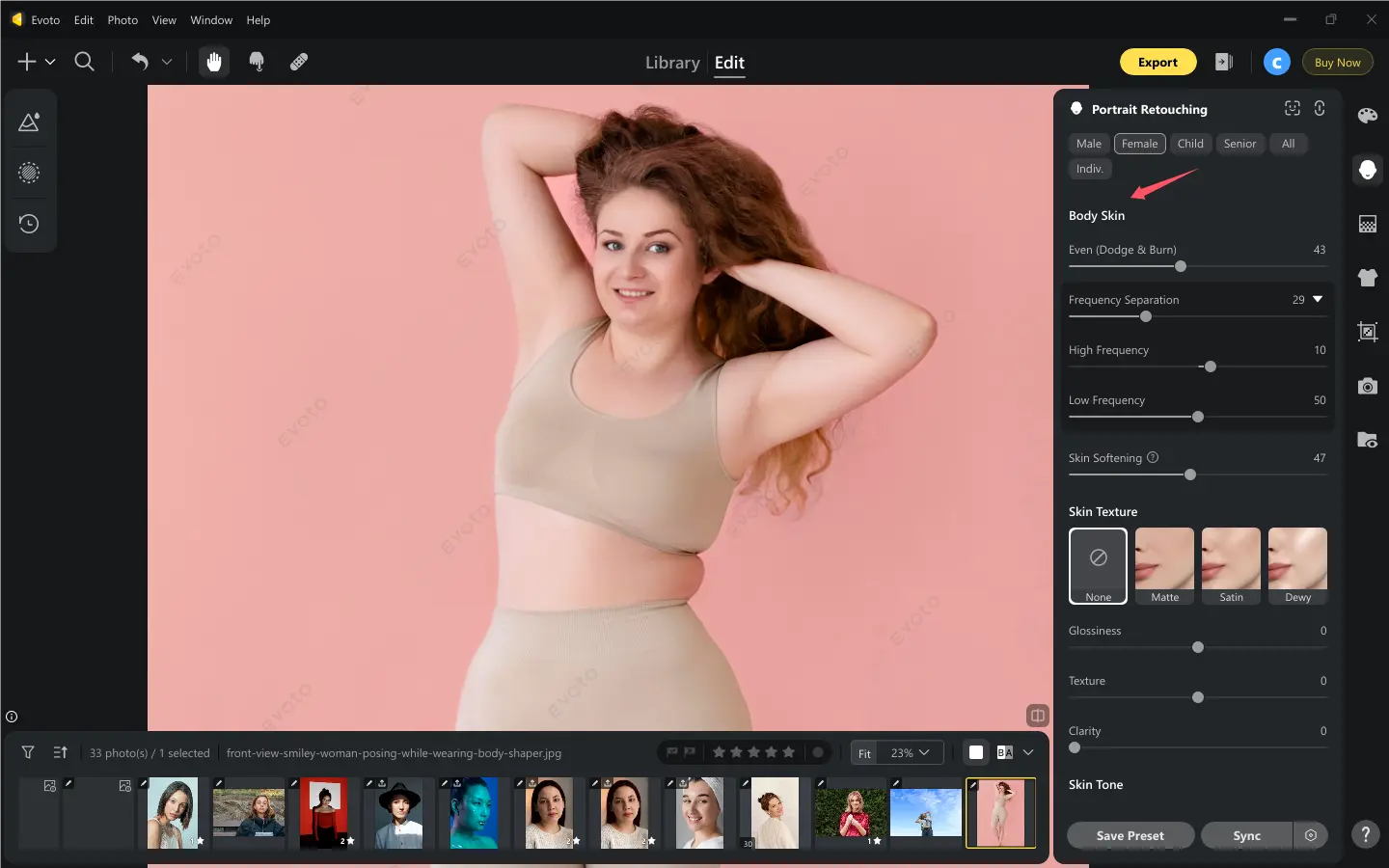
Task: Choose the Satin skin texture
Action: tap(1231, 566)
